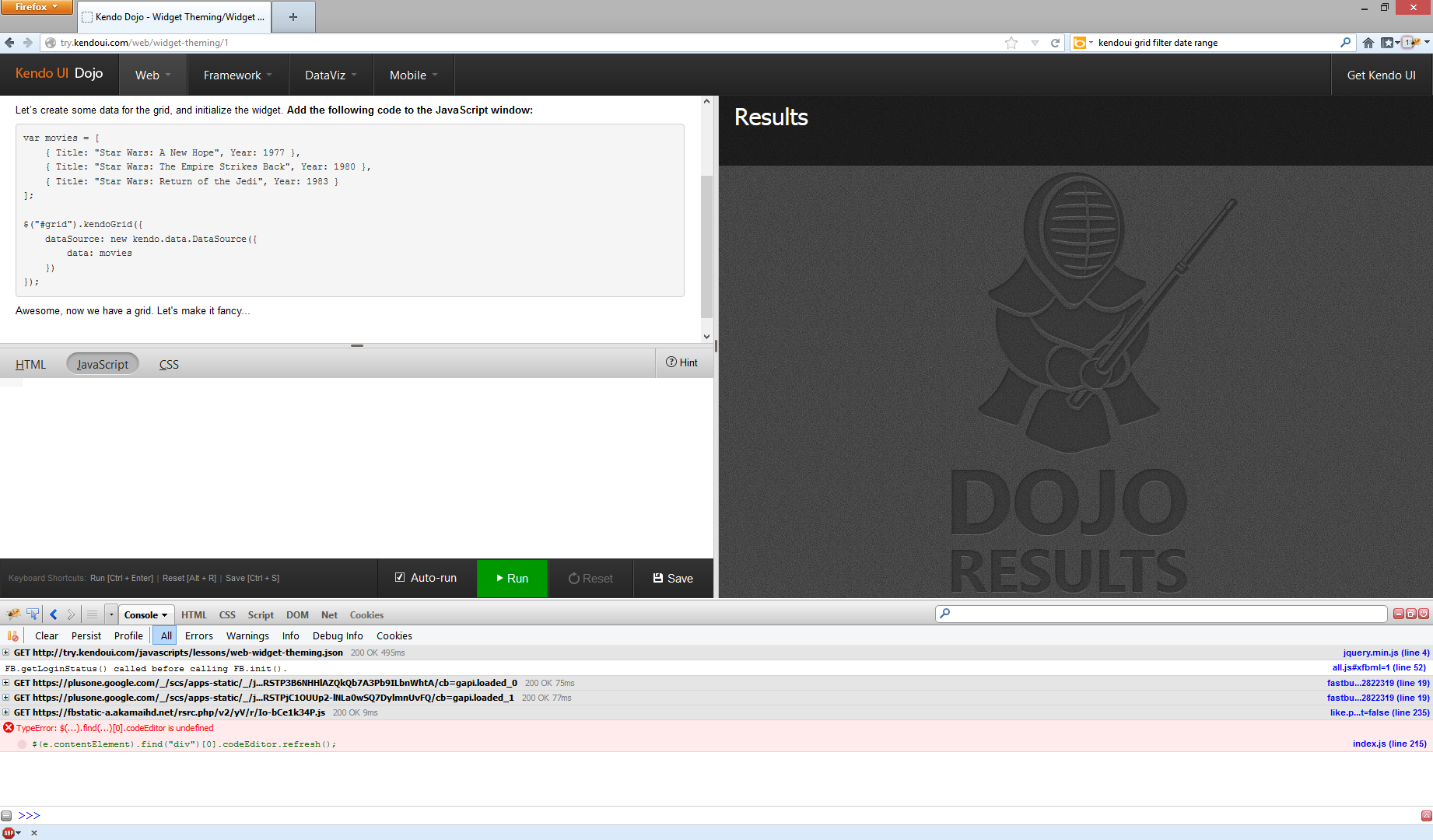This screenshot has height=840, width=1433.
Task: Filter console to Cookies messages
Action: click(x=394, y=635)
